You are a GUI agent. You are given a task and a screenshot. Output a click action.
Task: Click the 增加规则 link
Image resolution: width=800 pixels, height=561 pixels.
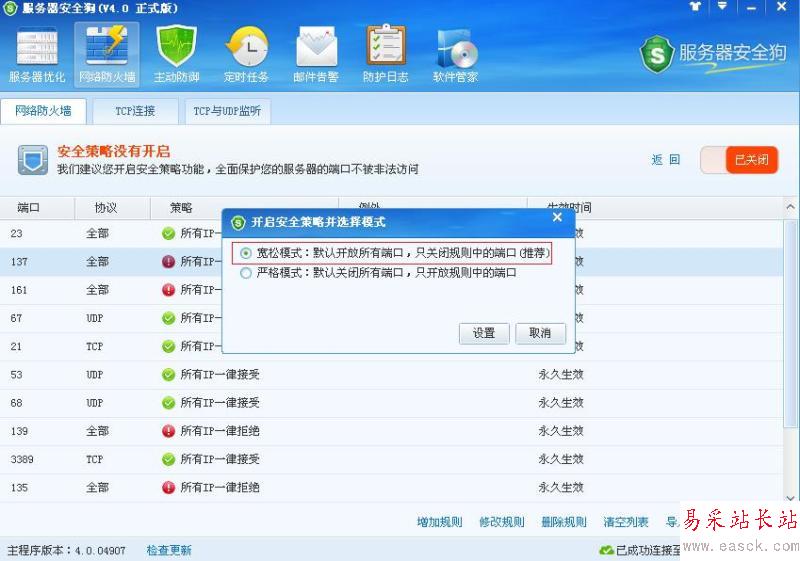439,522
